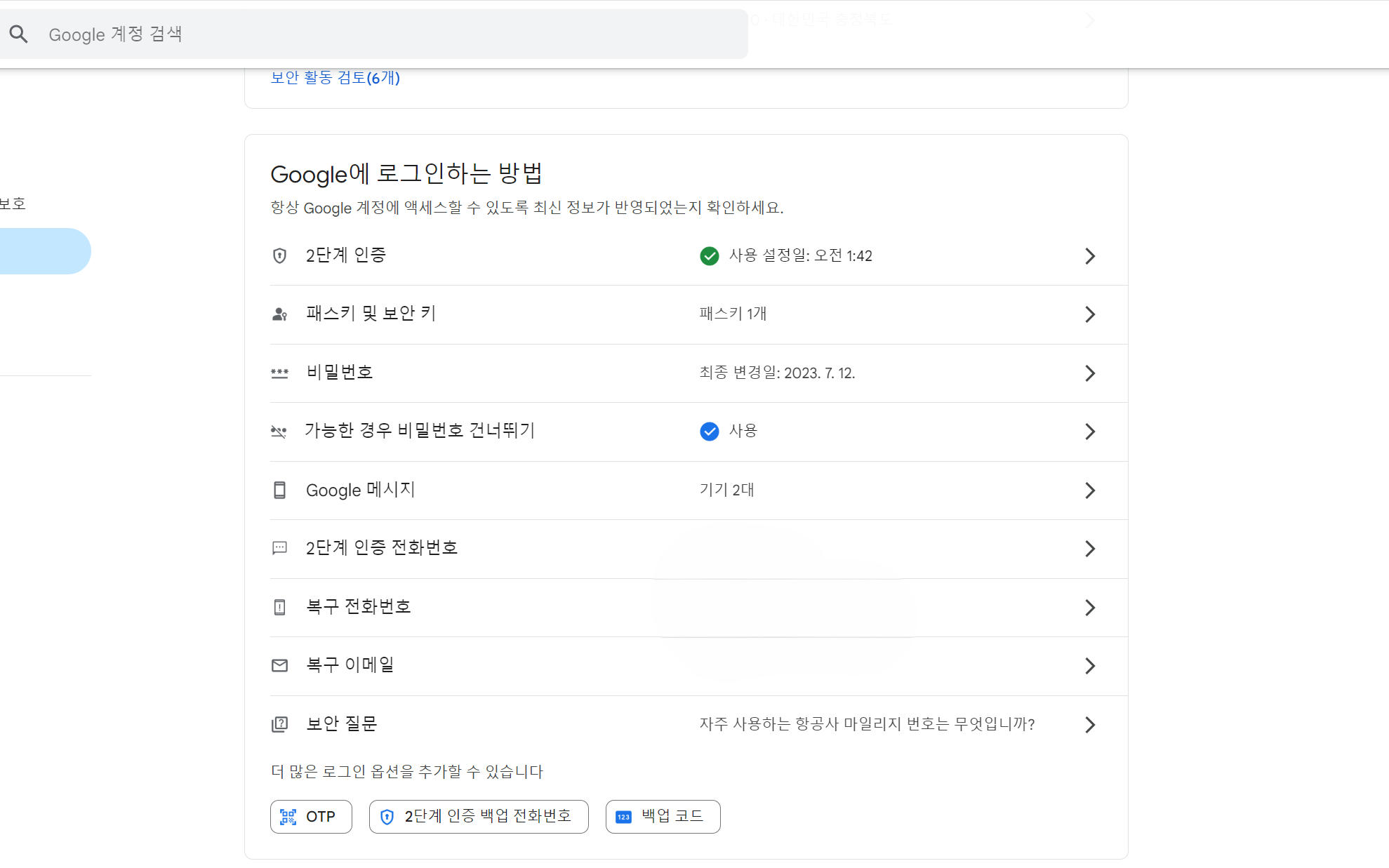Click the QR icon in OTP button
Screen dimensions: 1389x868
pos(288,817)
